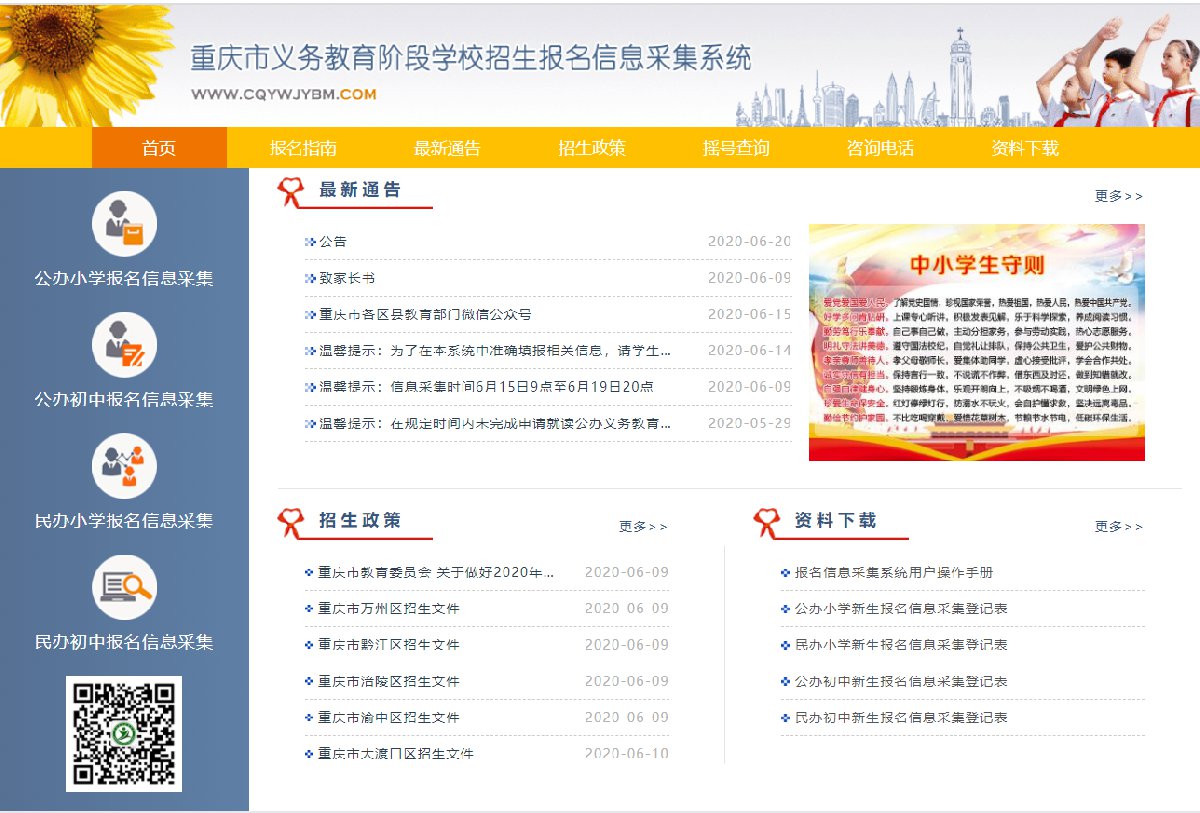Expand 更多 in the 最新通告 section
This screenshot has height=813, width=1200.
(1118, 196)
